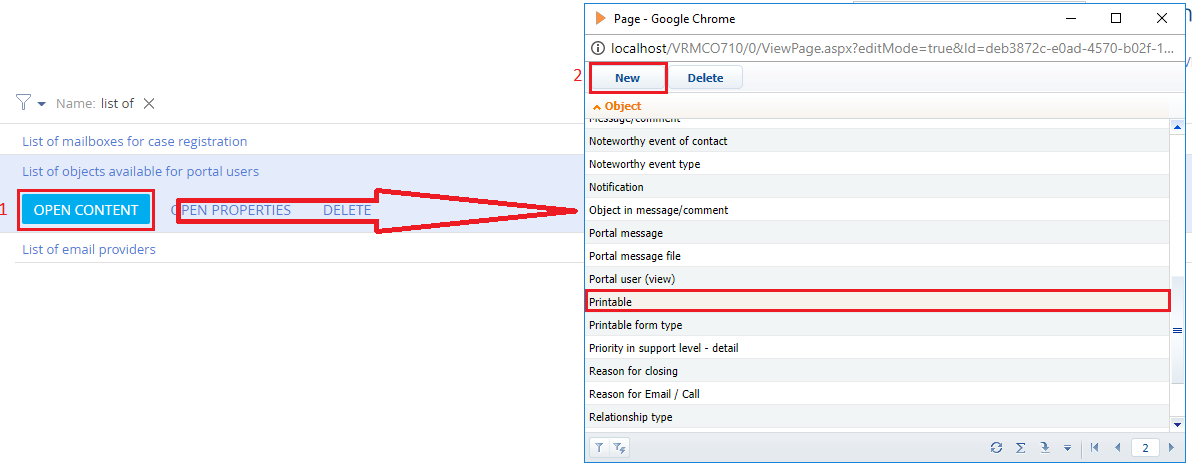
Task: Select the Portal message file row
Action: point(877,256)
